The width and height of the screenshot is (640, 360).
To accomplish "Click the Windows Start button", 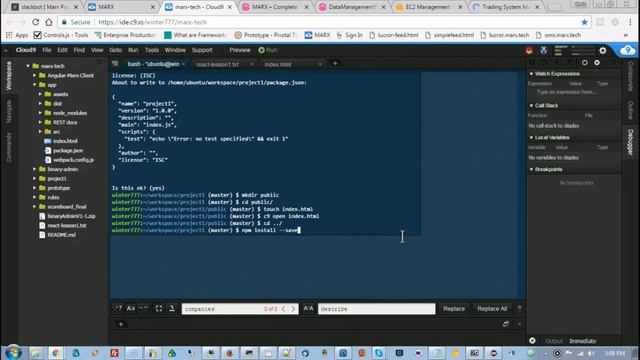I will tap(13, 353).
